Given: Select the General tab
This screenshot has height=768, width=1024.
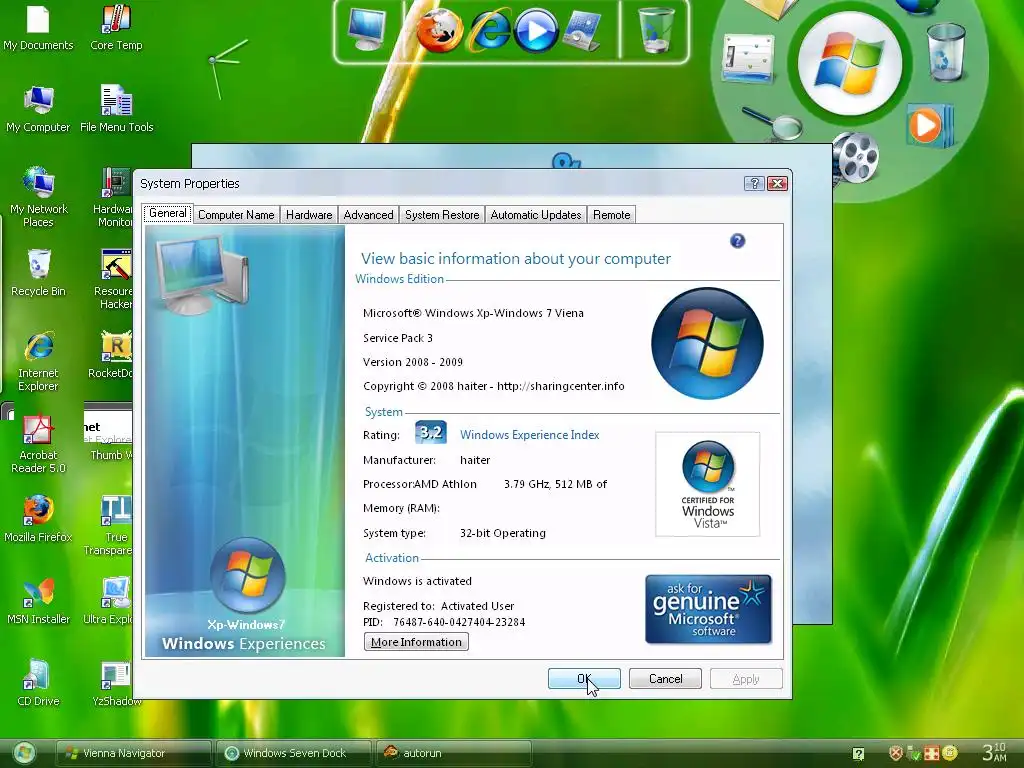Looking at the screenshot, I should 168,213.
